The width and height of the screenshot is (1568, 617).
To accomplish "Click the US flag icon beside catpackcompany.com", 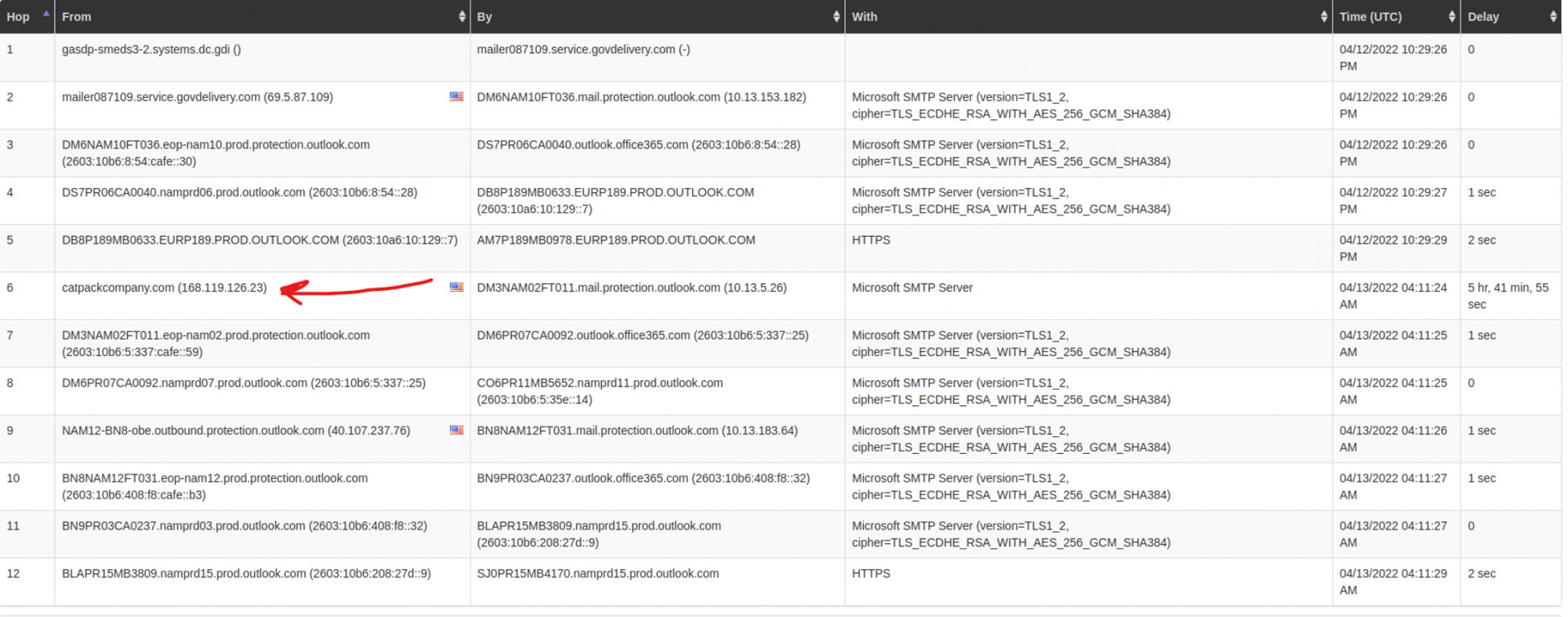I will click(x=456, y=288).
